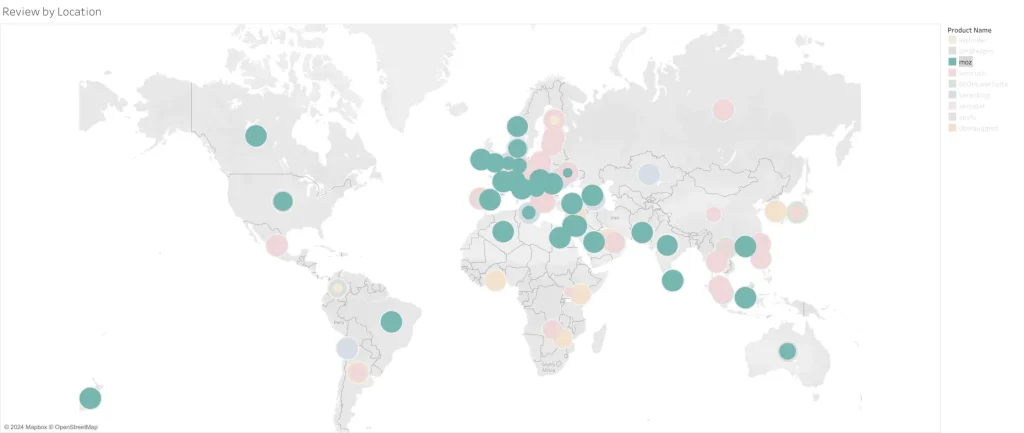Select the moz circle near Sri Lanka
1024x433 pixels.
point(672,280)
